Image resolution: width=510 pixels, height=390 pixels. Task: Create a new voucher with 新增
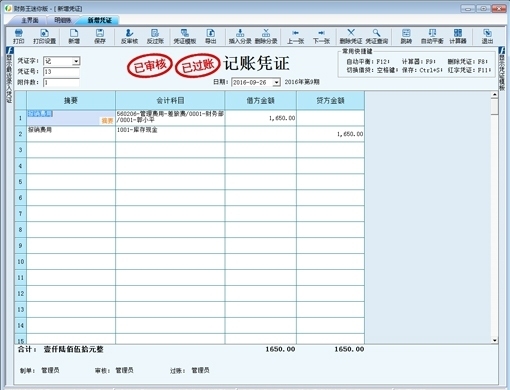click(x=74, y=36)
